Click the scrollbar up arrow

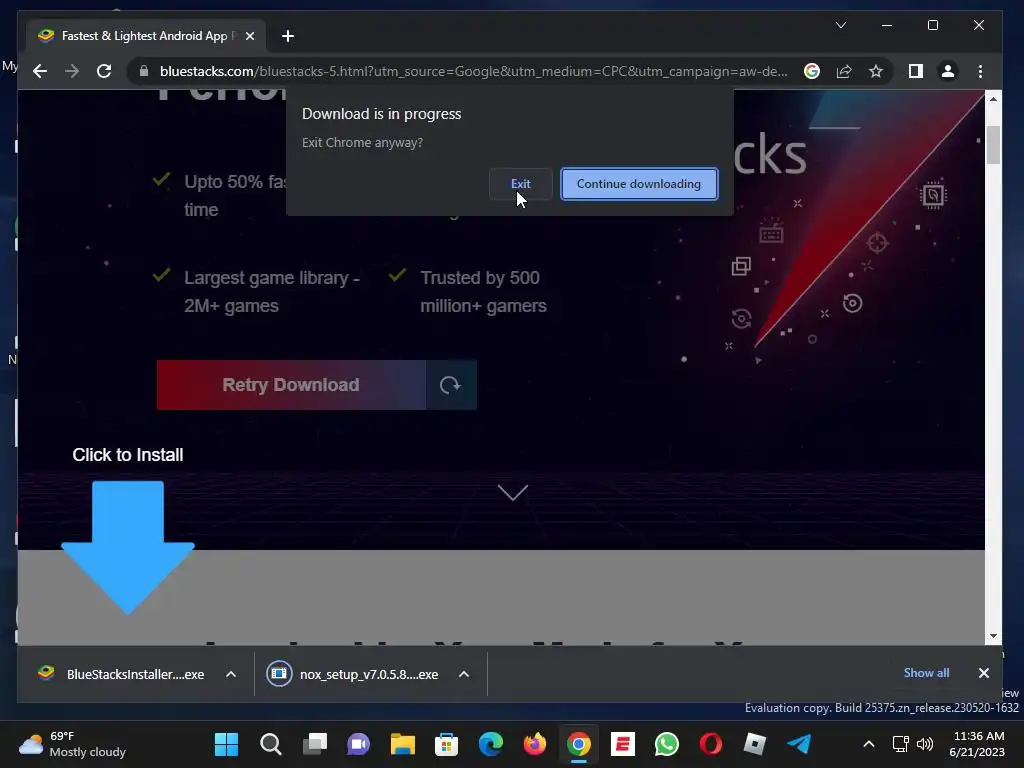[x=993, y=99]
